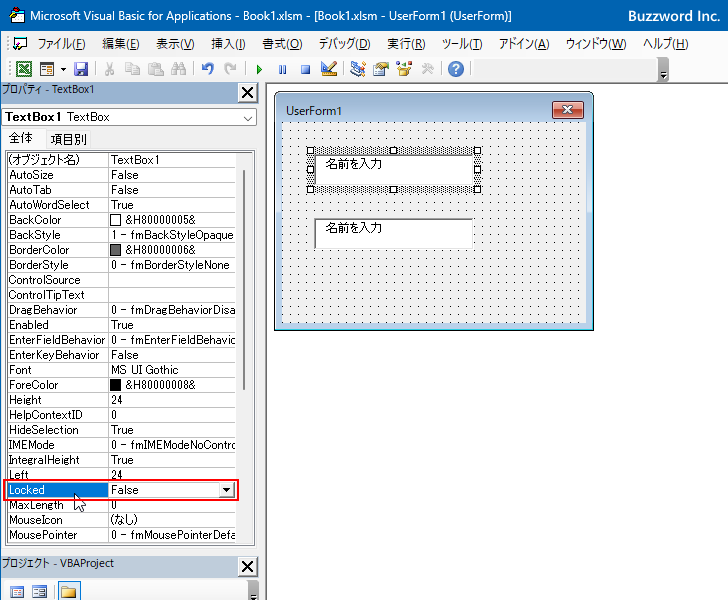This screenshot has height=600, width=728.
Task: Close the Project VBAProject panel
Action: click(x=247, y=567)
